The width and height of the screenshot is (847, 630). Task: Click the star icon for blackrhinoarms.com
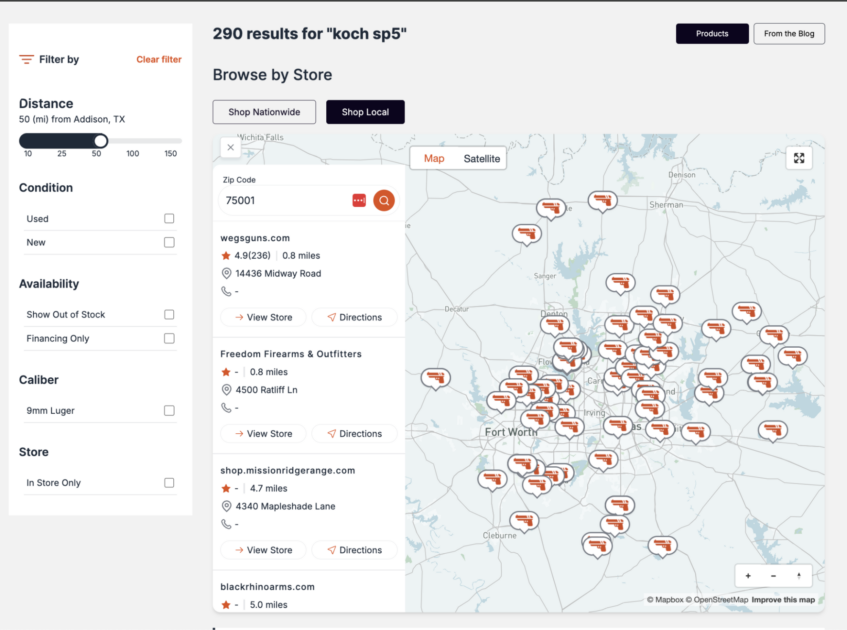coord(226,605)
